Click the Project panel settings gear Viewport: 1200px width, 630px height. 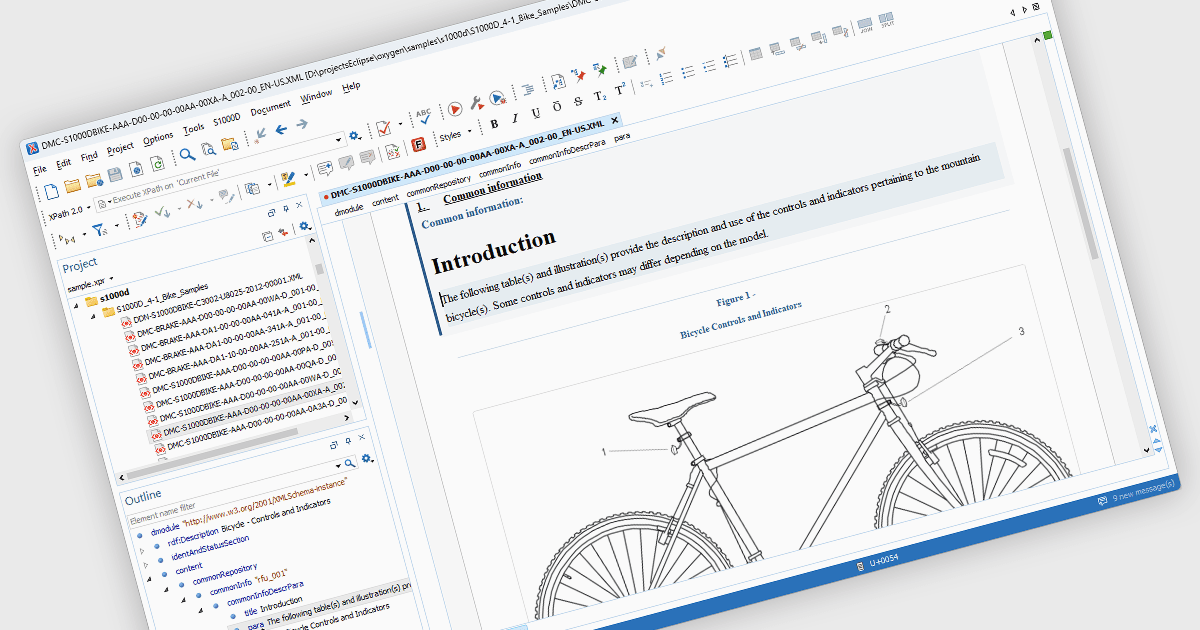(x=305, y=228)
